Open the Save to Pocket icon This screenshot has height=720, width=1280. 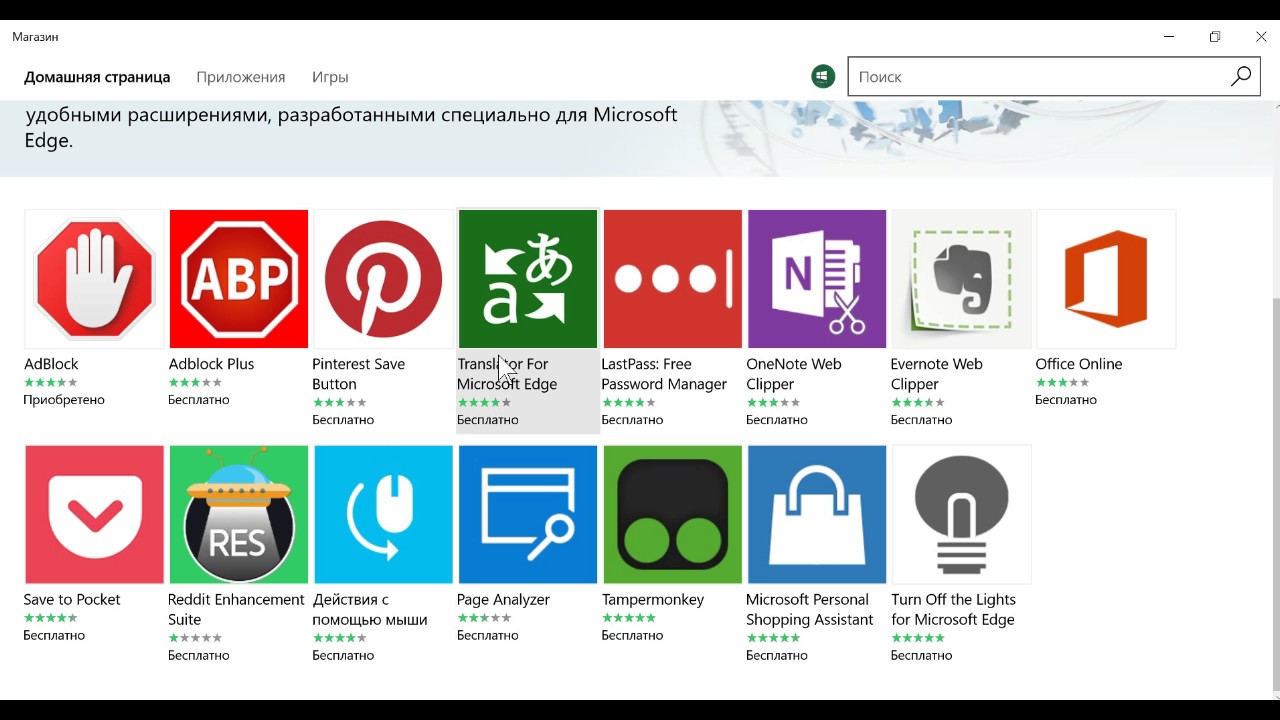(x=94, y=515)
